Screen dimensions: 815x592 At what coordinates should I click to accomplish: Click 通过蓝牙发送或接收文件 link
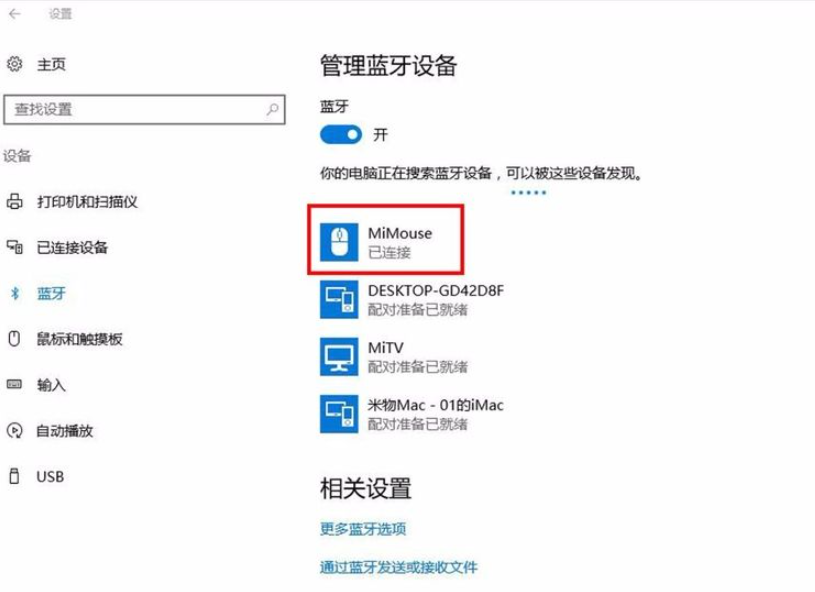tap(399, 567)
